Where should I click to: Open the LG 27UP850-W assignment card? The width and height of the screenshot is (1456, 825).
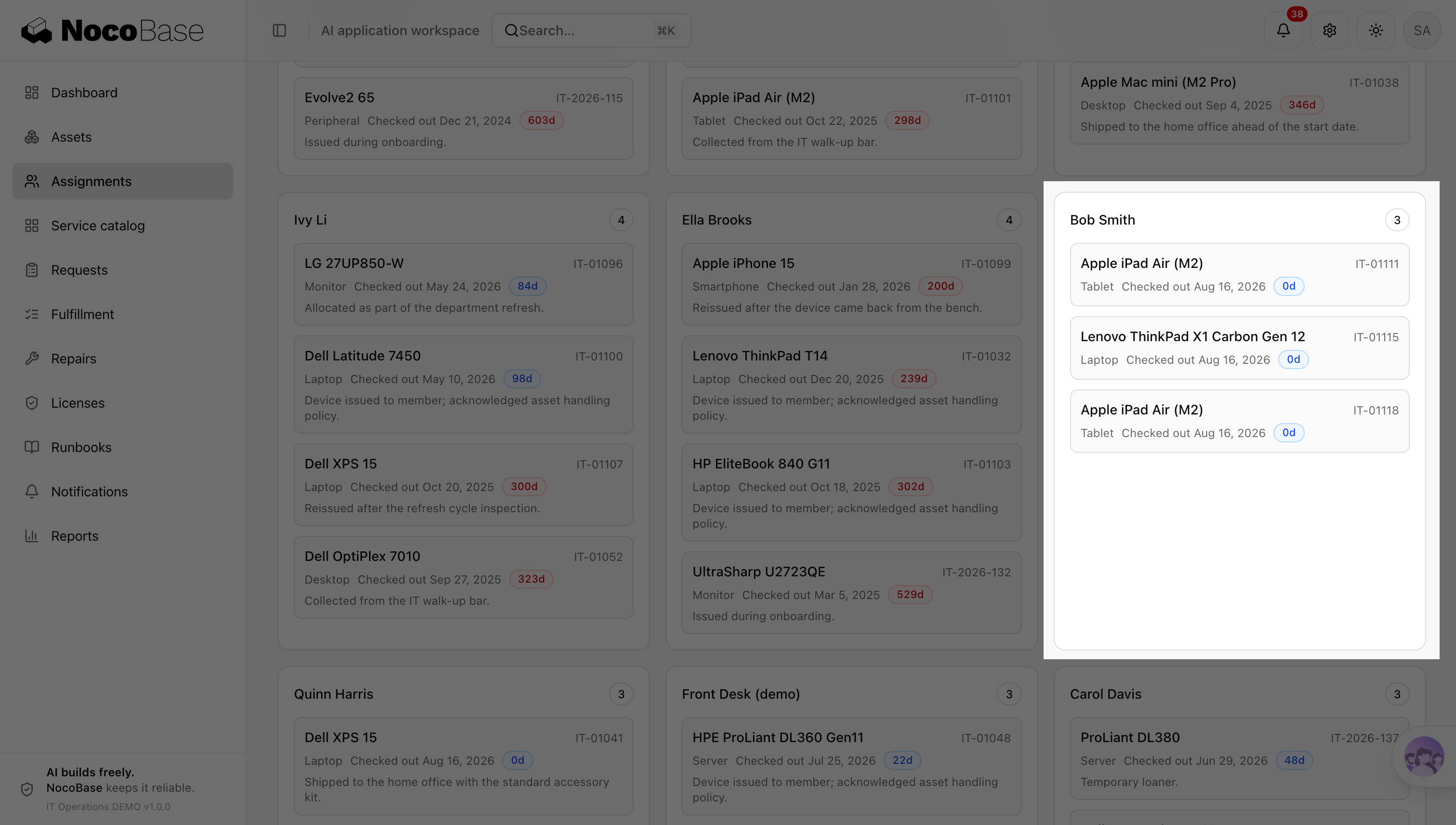click(x=463, y=284)
